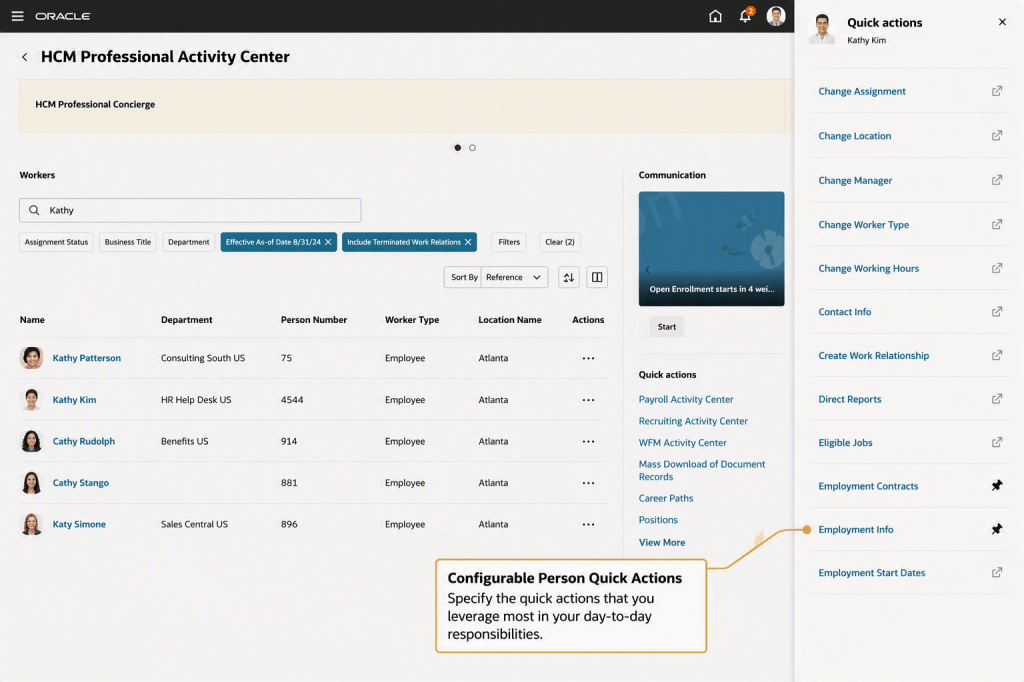Click the Open Enrollment communication card image
This screenshot has height=682, width=1024.
pos(711,248)
